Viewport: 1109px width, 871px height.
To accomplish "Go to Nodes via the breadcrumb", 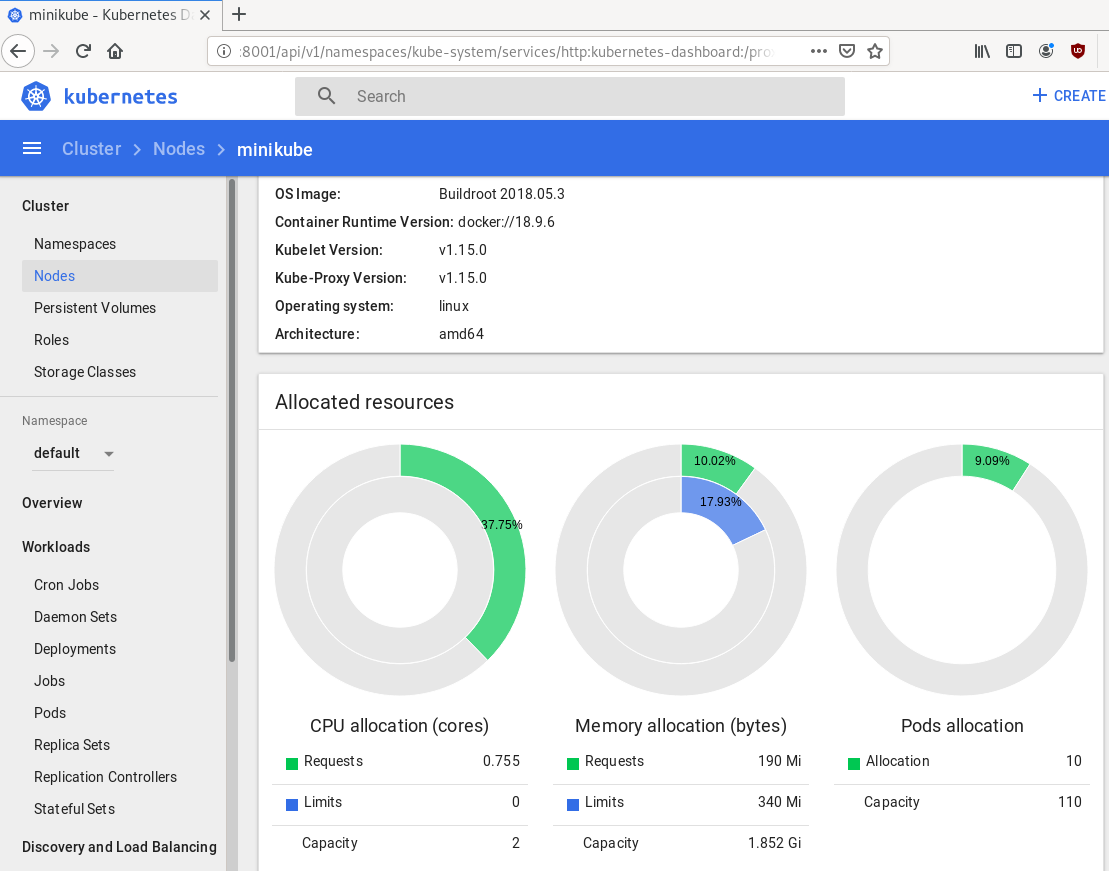I will click(178, 147).
